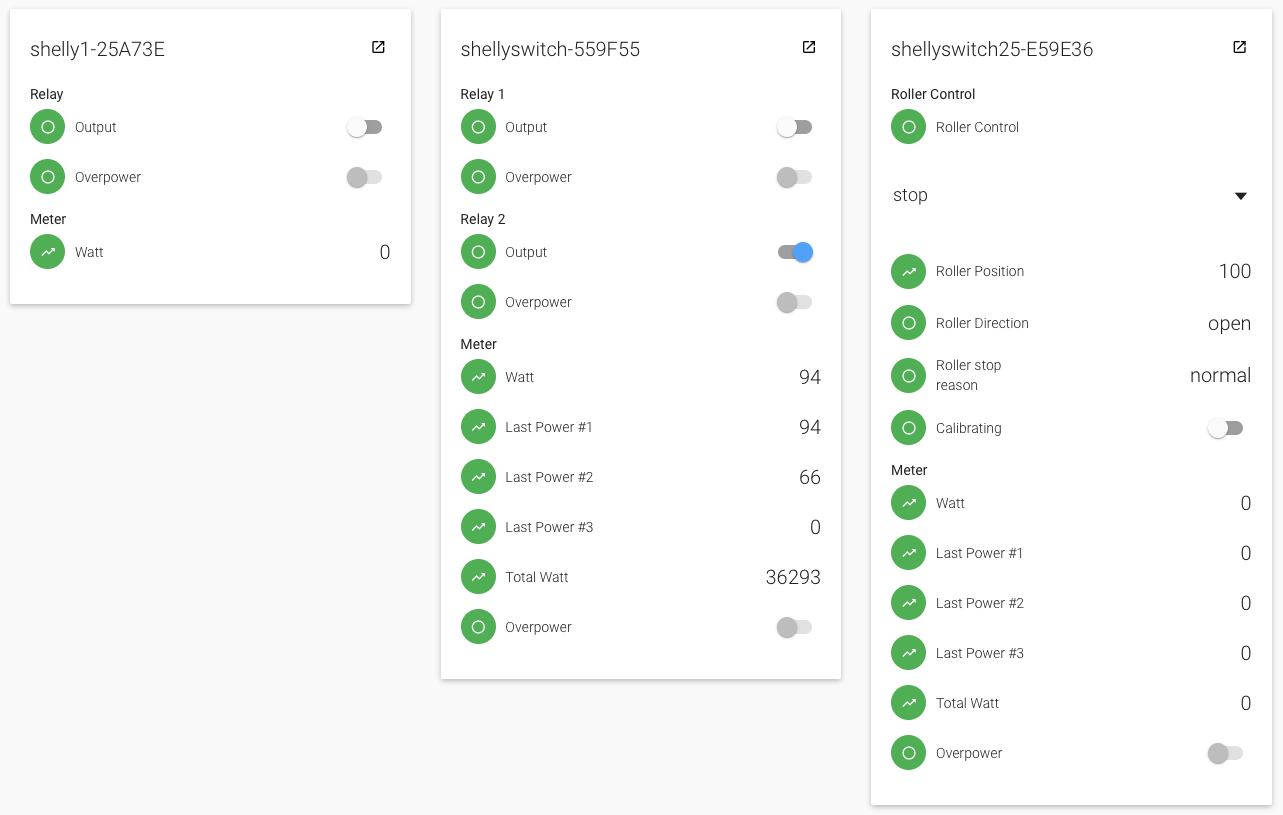This screenshot has width=1283, height=815.
Task: Click the Watt value 94 in shellyswitch-559F55
Action: 810,377
